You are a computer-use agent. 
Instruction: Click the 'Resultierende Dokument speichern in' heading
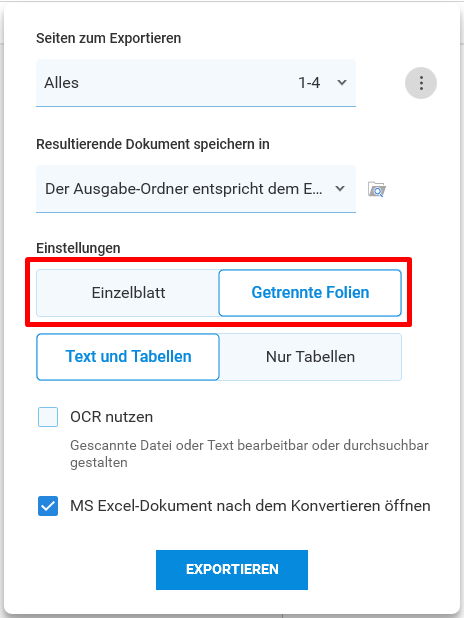pyautogui.click(x=153, y=144)
